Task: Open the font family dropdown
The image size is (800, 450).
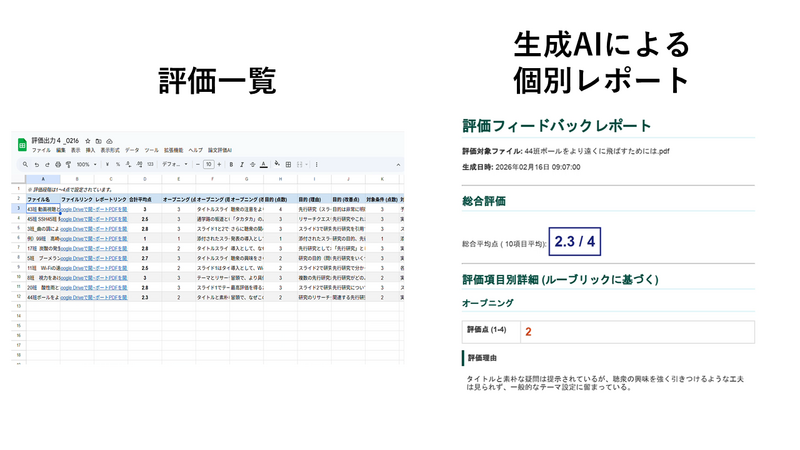Action: [x=170, y=164]
